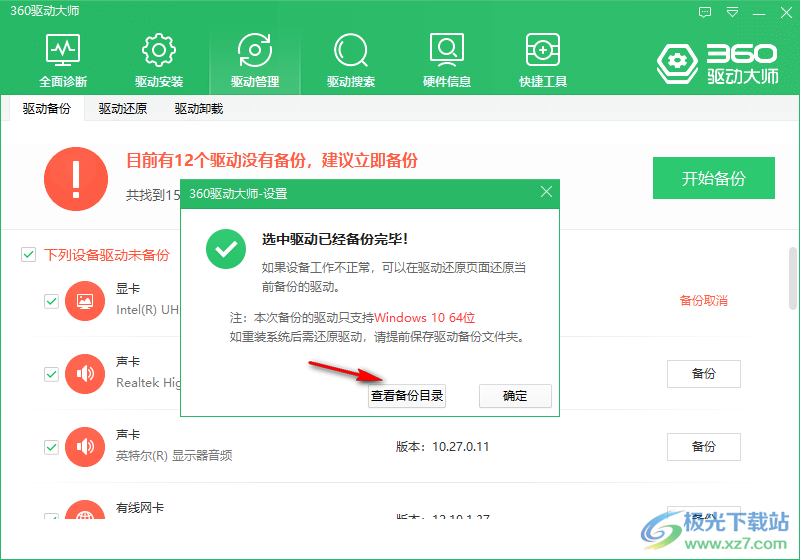Click the 选中驱动已经备份完毕! heading
The width and height of the screenshot is (800, 560).
[x=335, y=239]
